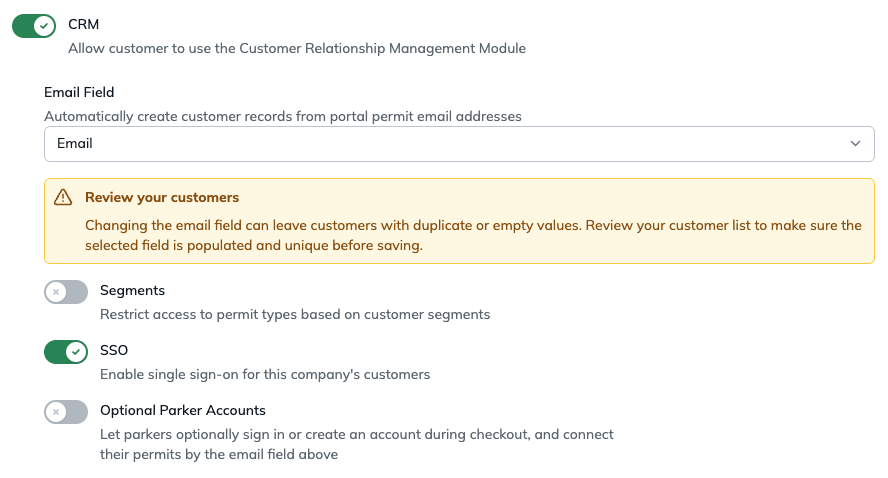
Task: Click the Optional Parker Accounts label
Action: 183,411
